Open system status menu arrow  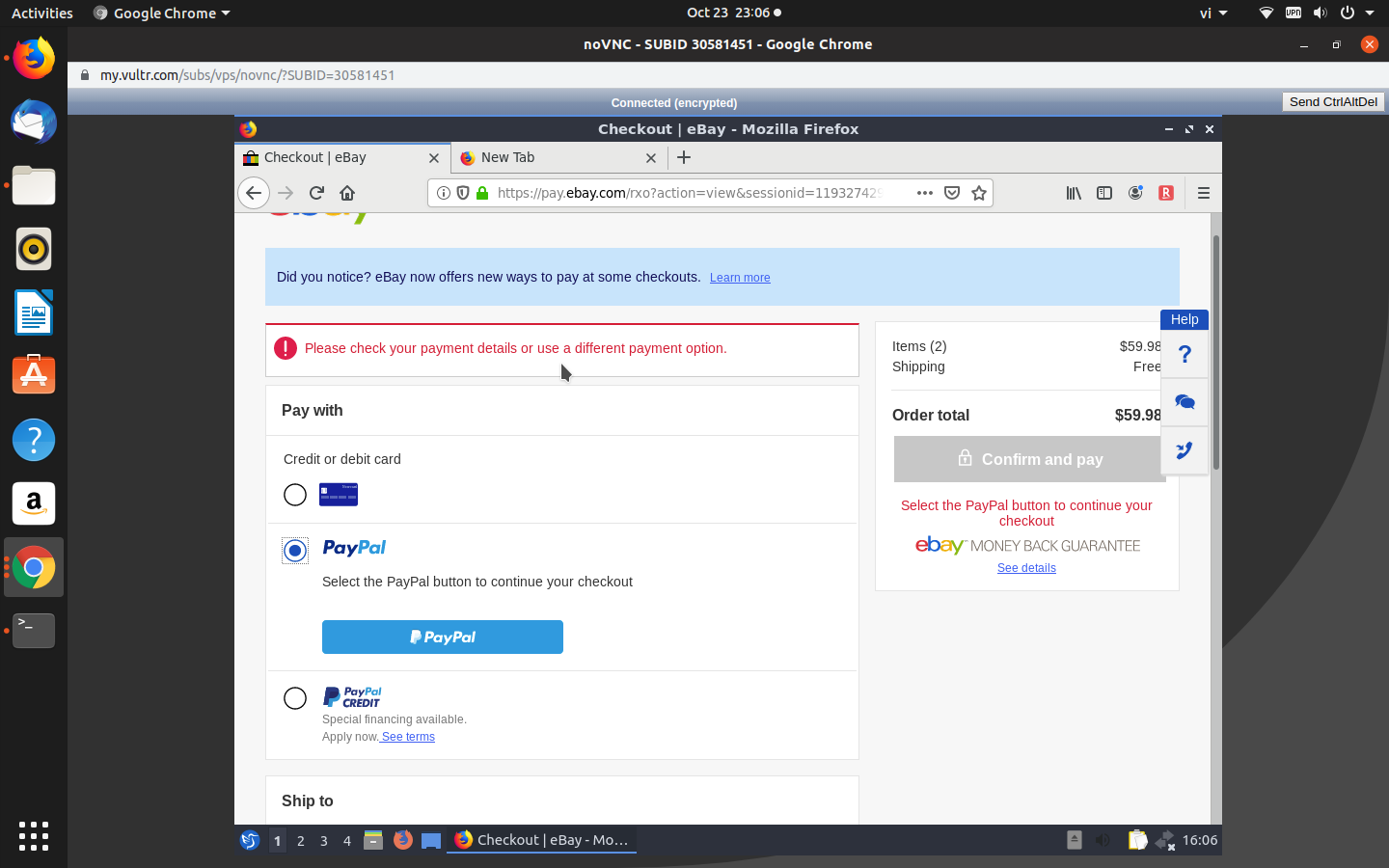pyautogui.click(x=1370, y=13)
